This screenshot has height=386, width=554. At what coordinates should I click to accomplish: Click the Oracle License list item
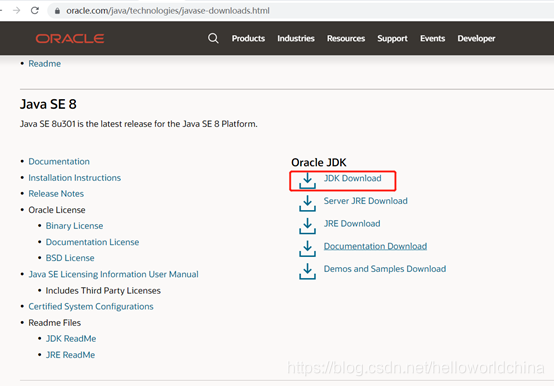pos(57,210)
